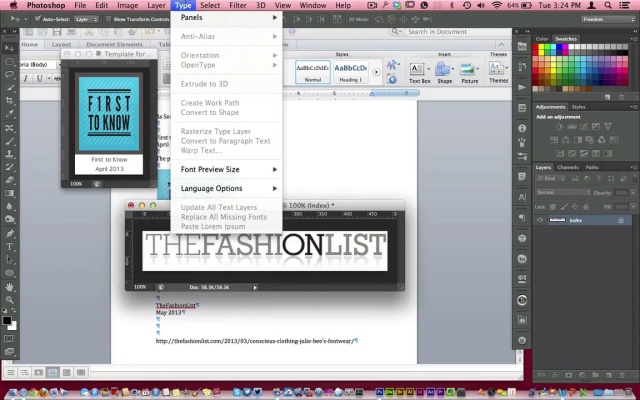Click the Brightness/Contrast adjustment icon
Viewport: 640px width, 400px height.
point(560,127)
